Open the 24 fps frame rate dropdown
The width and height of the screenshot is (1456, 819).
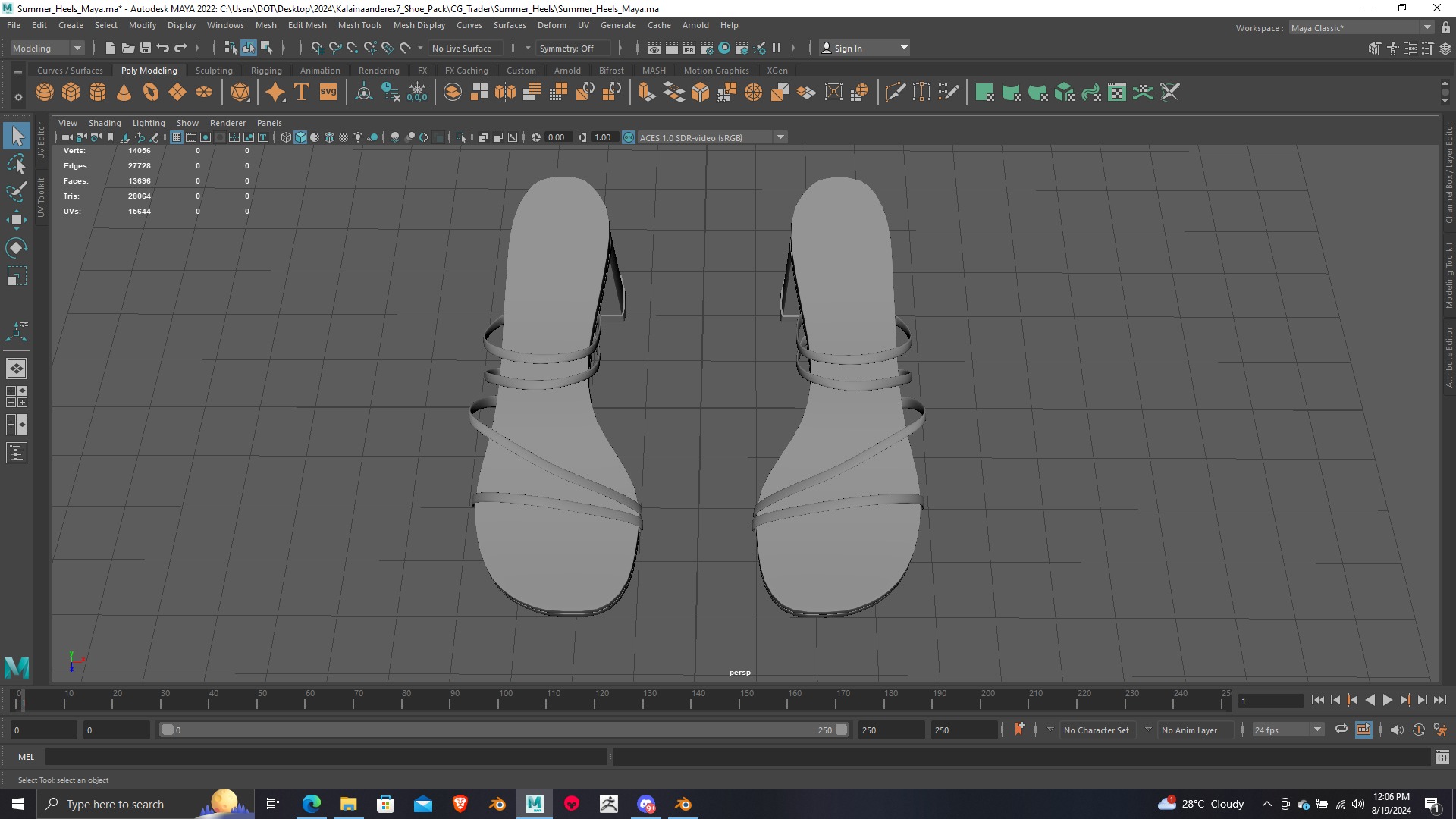(x=1288, y=730)
